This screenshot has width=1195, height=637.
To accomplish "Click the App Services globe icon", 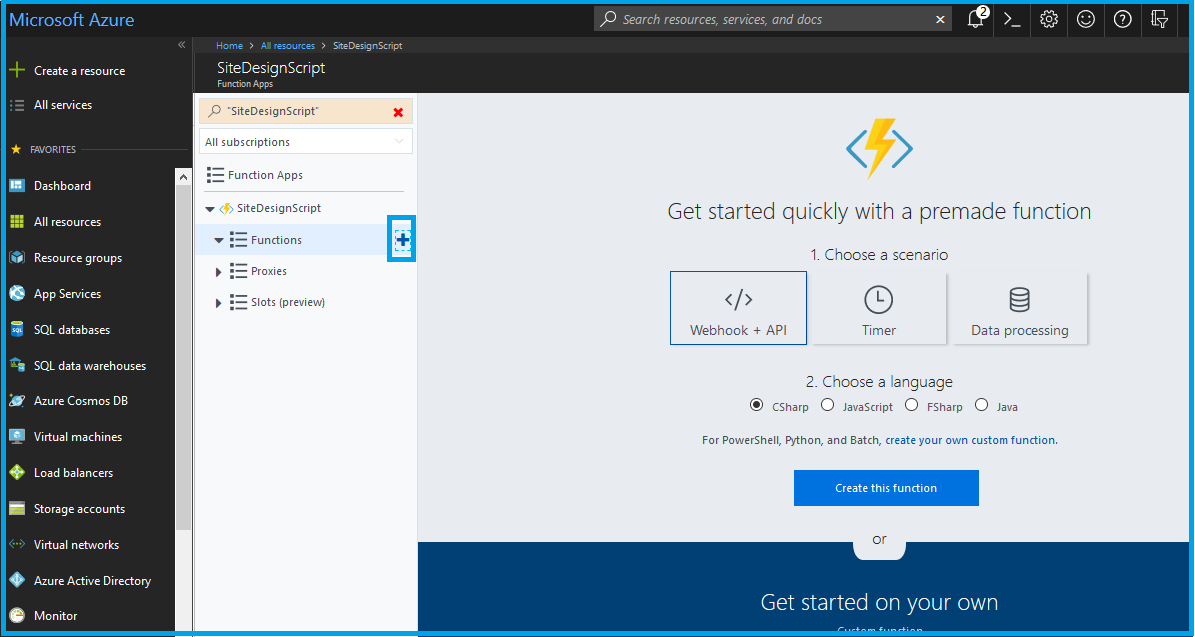I will 17,293.
